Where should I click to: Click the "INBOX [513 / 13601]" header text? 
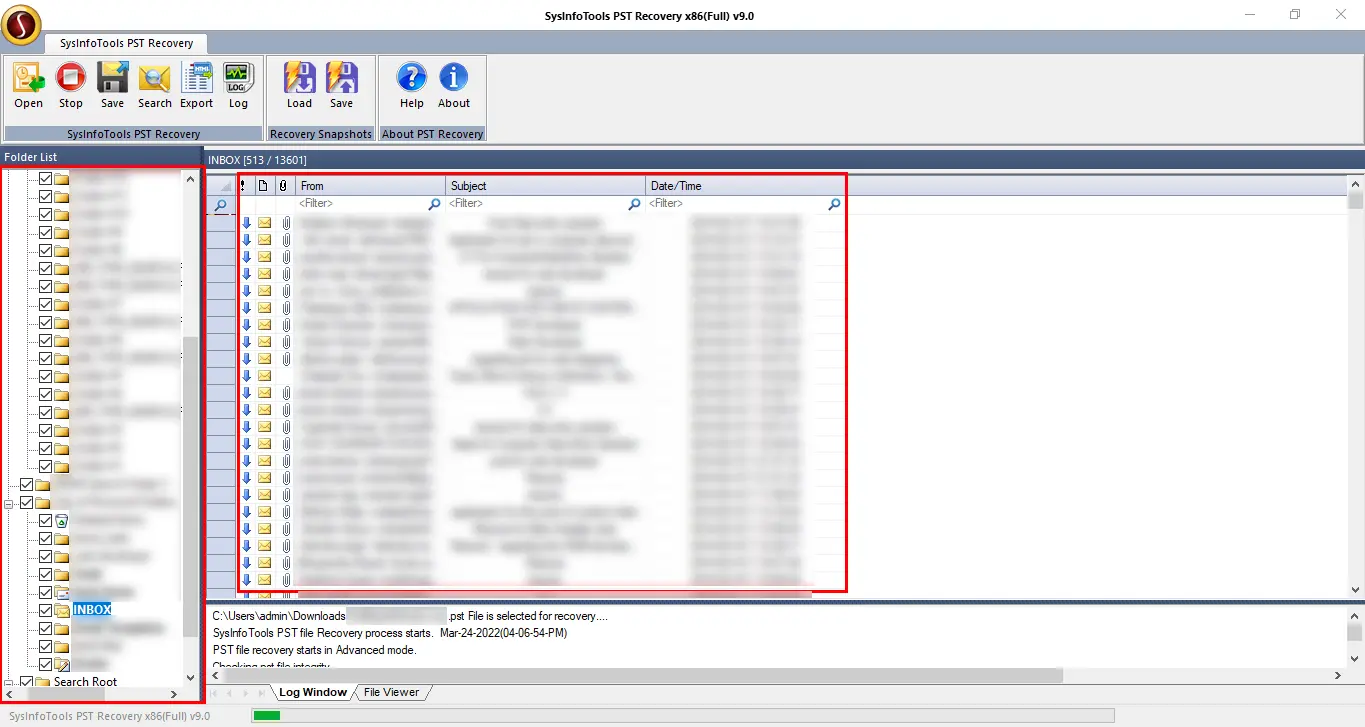(x=257, y=160)
